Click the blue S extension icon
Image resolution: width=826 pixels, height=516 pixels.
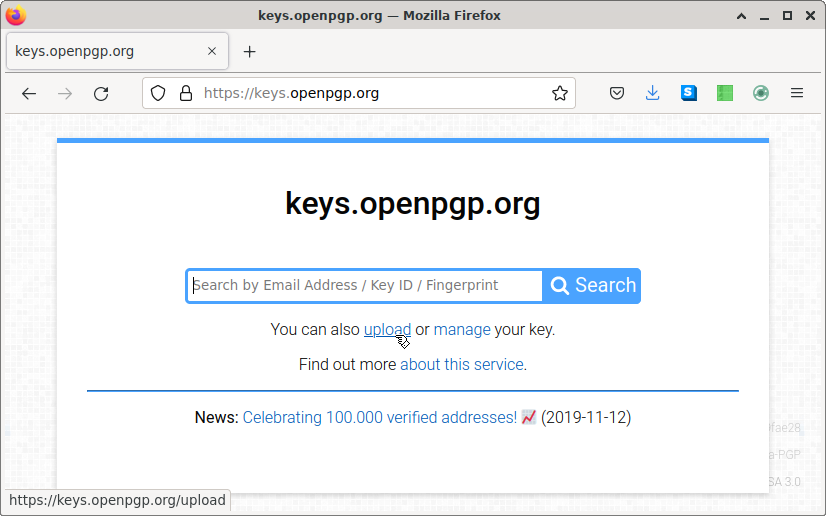click(x=689, y=93)
